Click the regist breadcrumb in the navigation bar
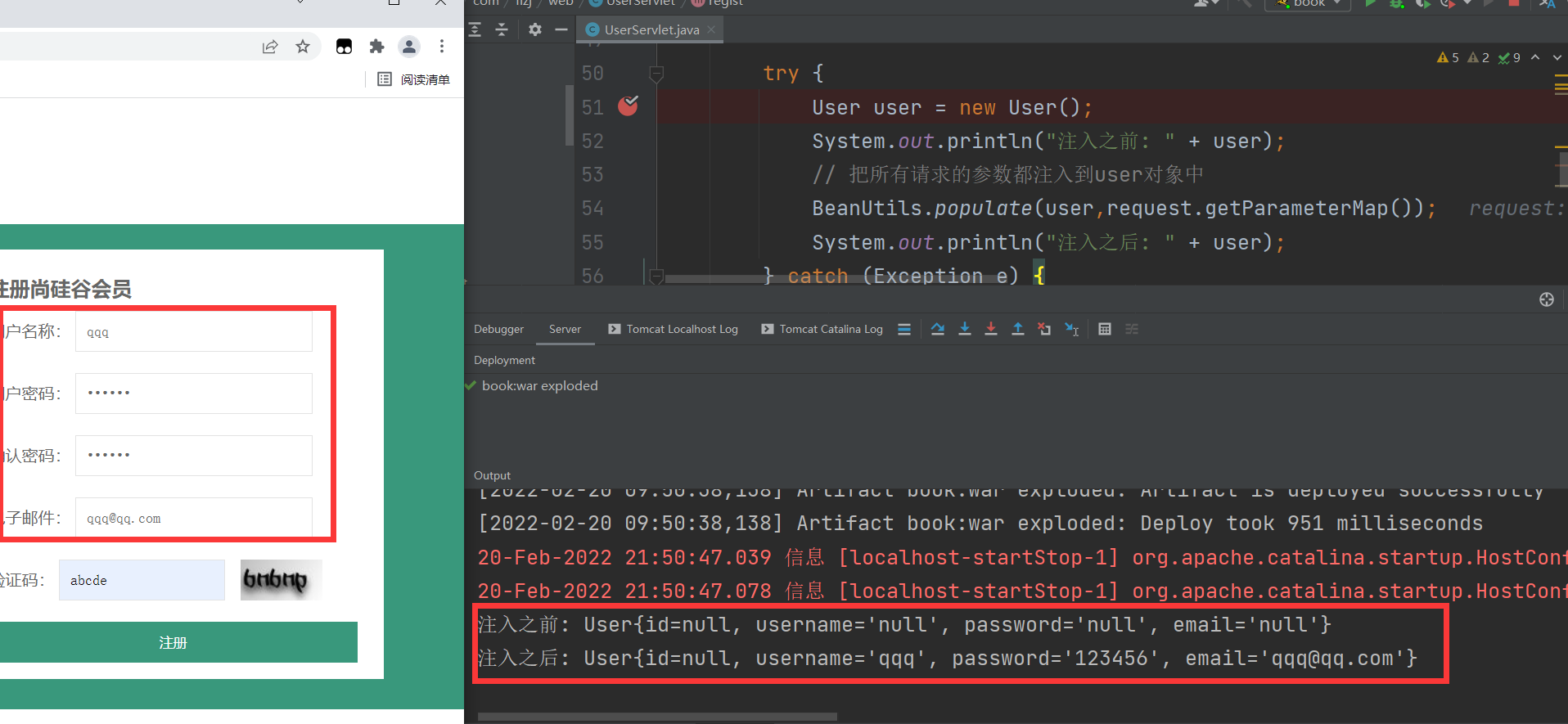1568x724 pixels. (719, 3)
